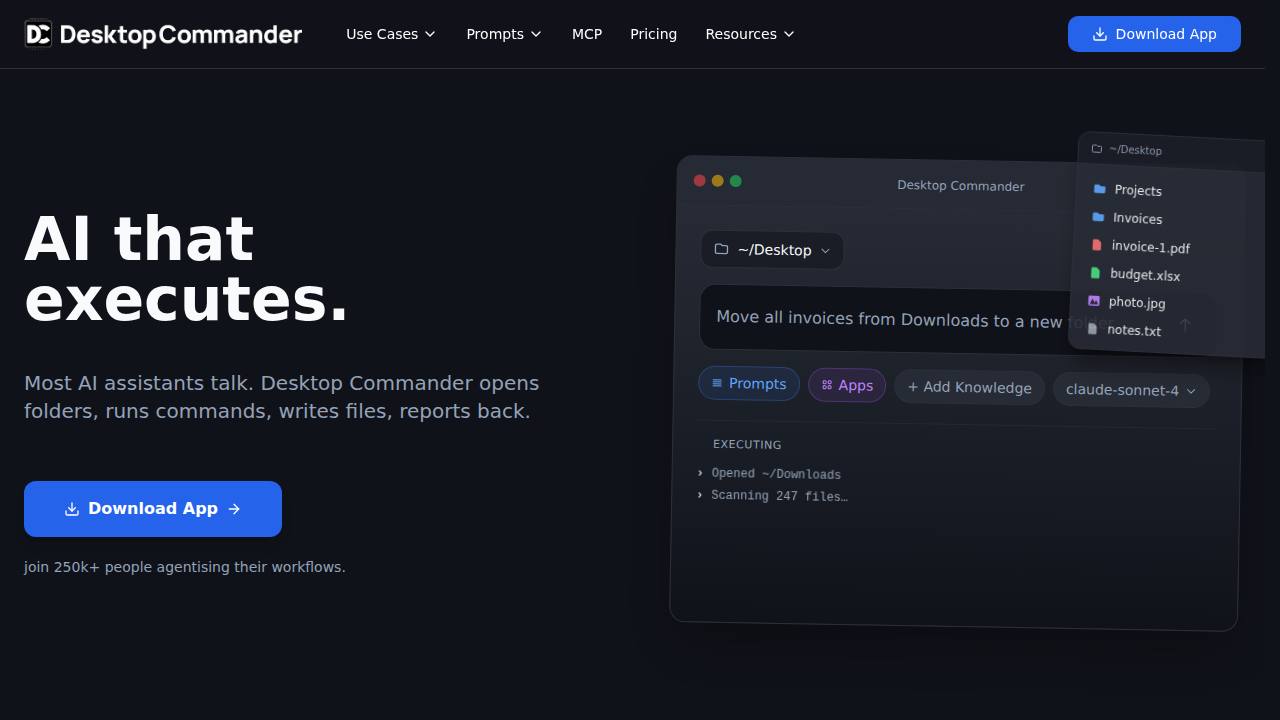Click the folder icon in ~/Desktop selector
Screen dimensions: 1280x720
[721, 249]
